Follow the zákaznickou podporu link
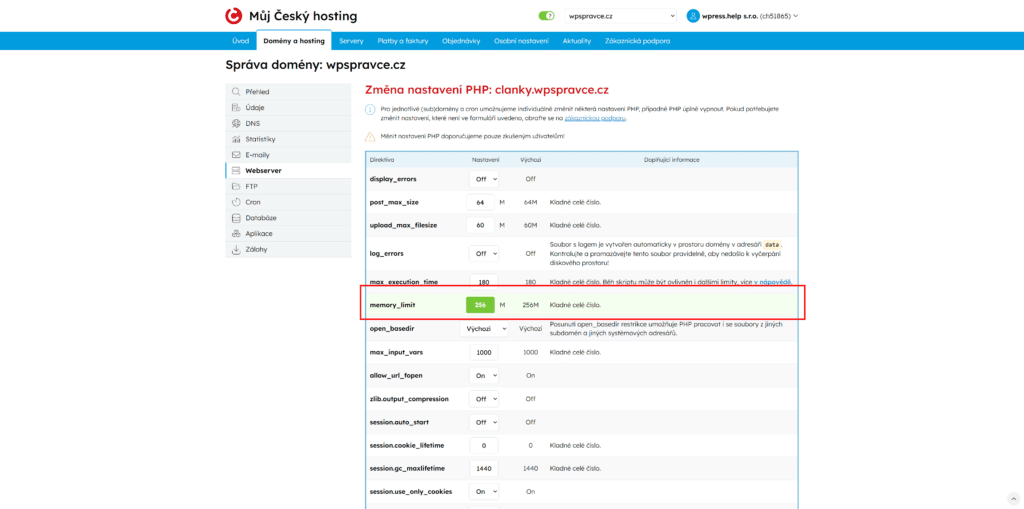 [596, 118]
